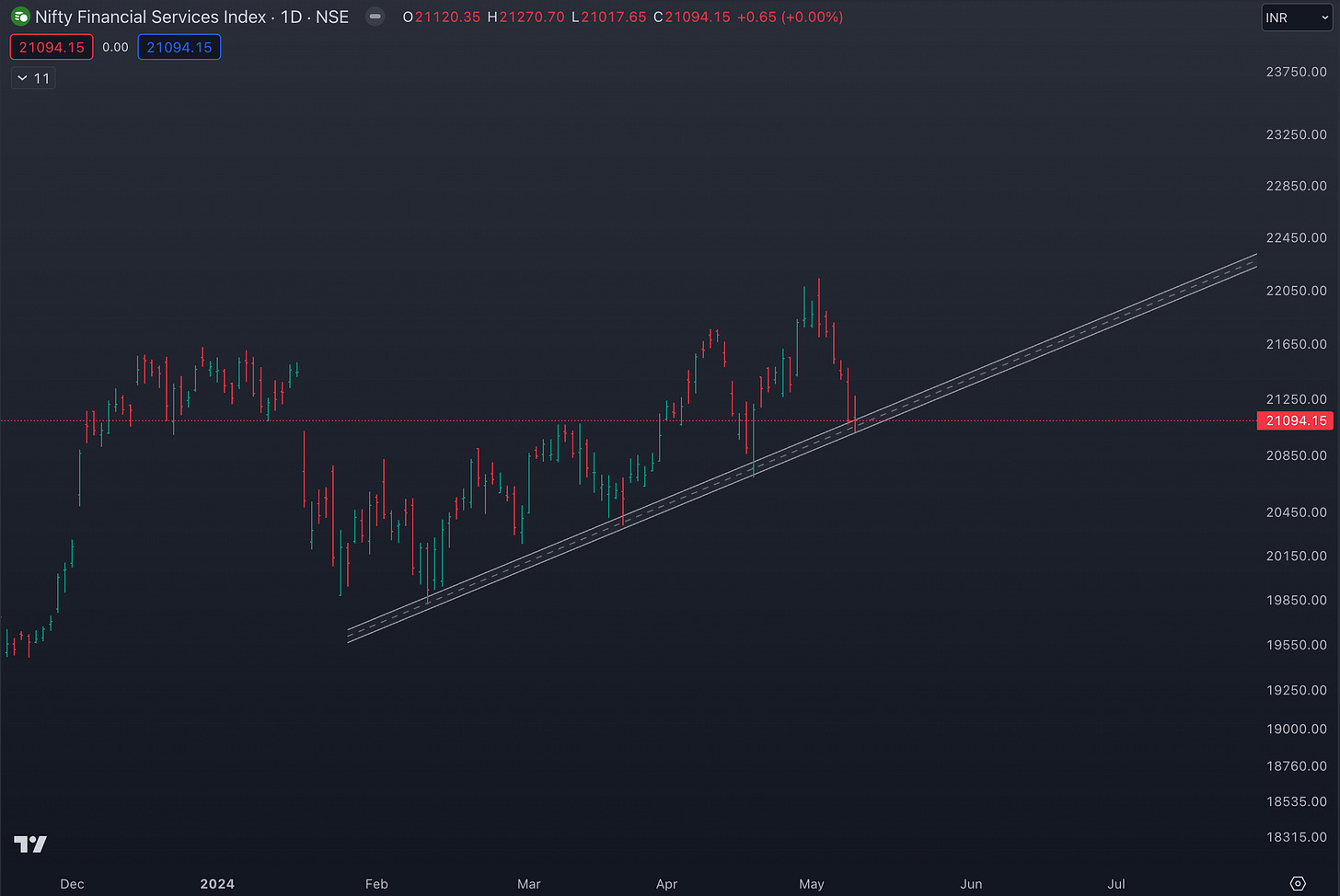Expand the 11 indicators collapse chevron

[33, 78]
